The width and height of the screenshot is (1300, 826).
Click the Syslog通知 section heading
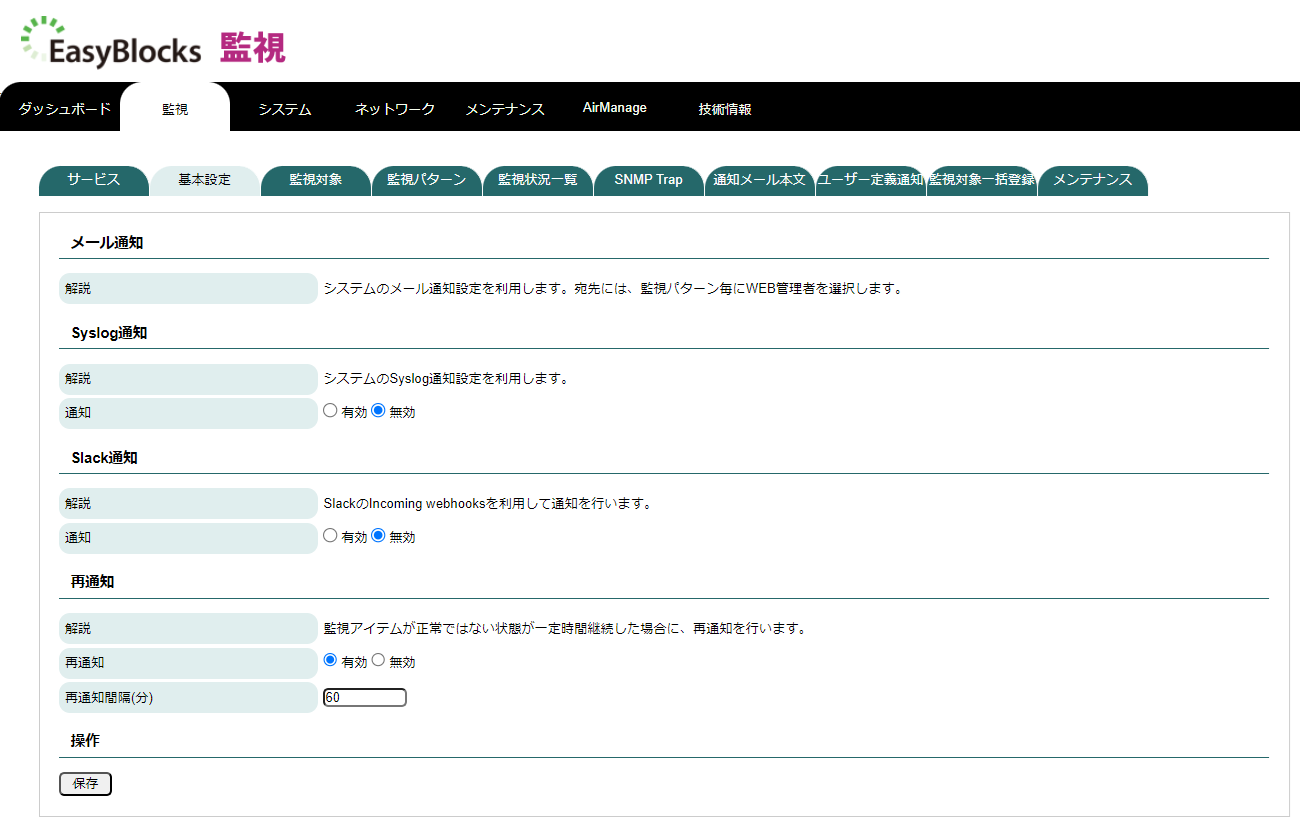[110, 333]
